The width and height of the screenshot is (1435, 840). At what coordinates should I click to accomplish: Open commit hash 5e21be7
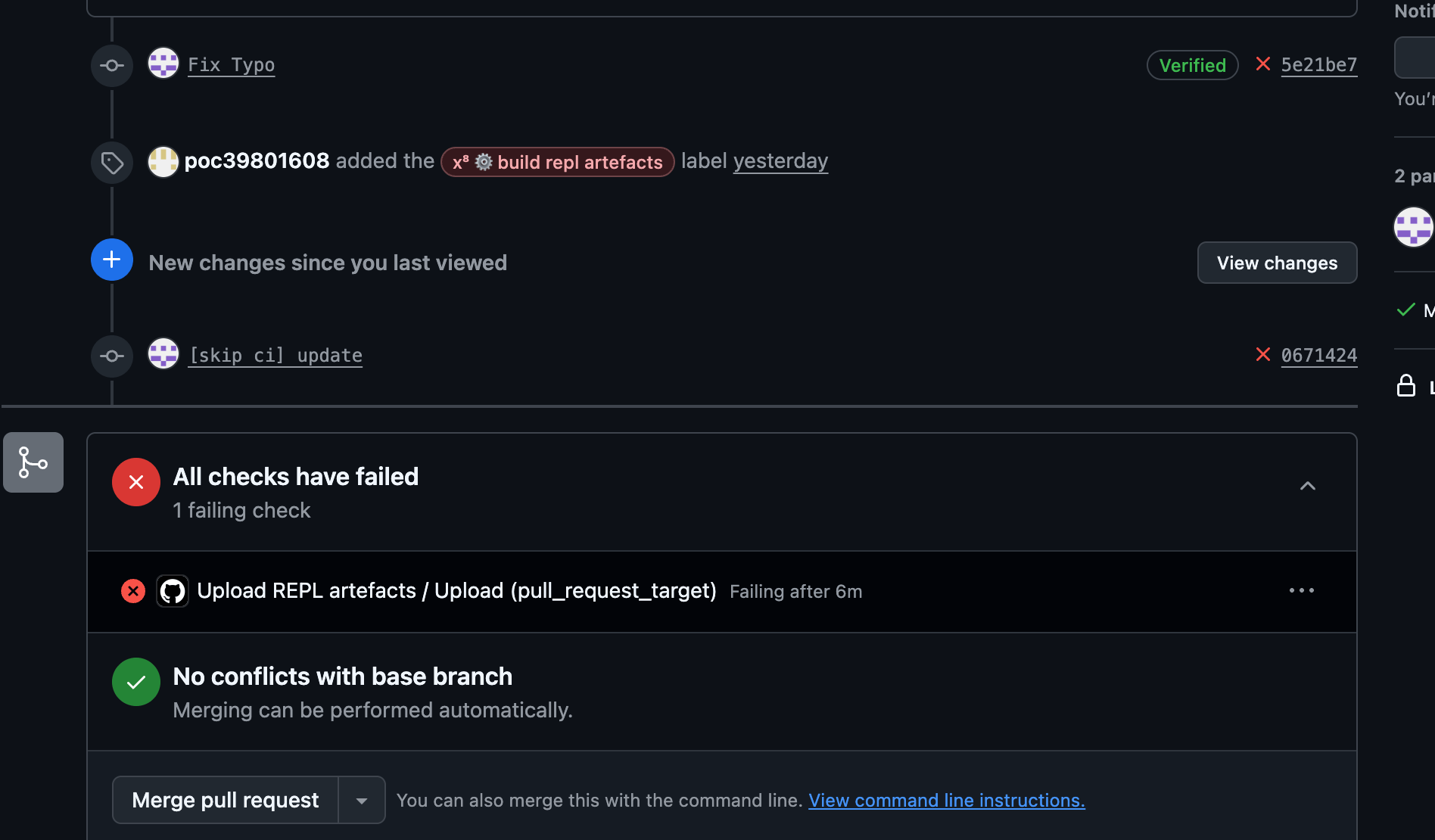(1318, 65)
